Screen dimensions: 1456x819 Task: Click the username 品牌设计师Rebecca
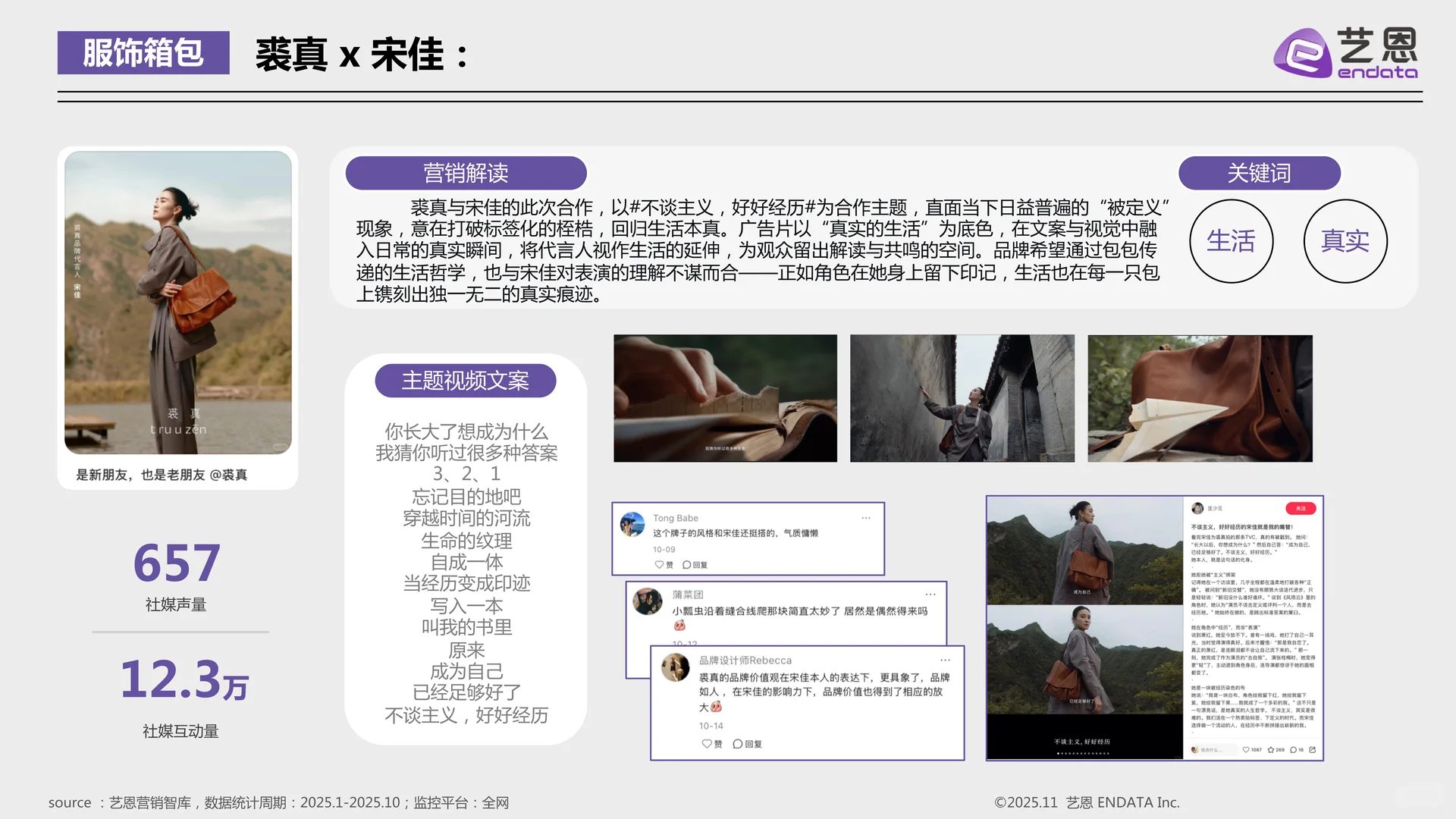[x=745, y=661]
